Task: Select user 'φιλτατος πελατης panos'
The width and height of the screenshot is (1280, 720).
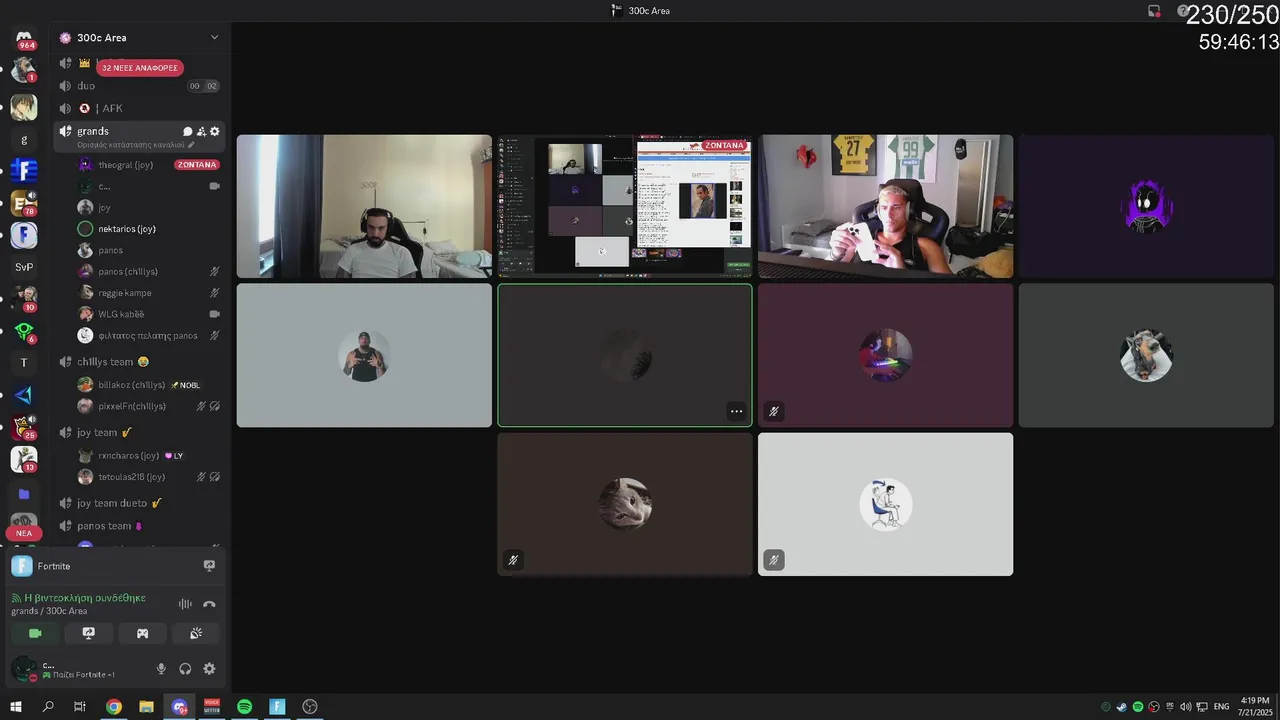Action: click(149, 336)
